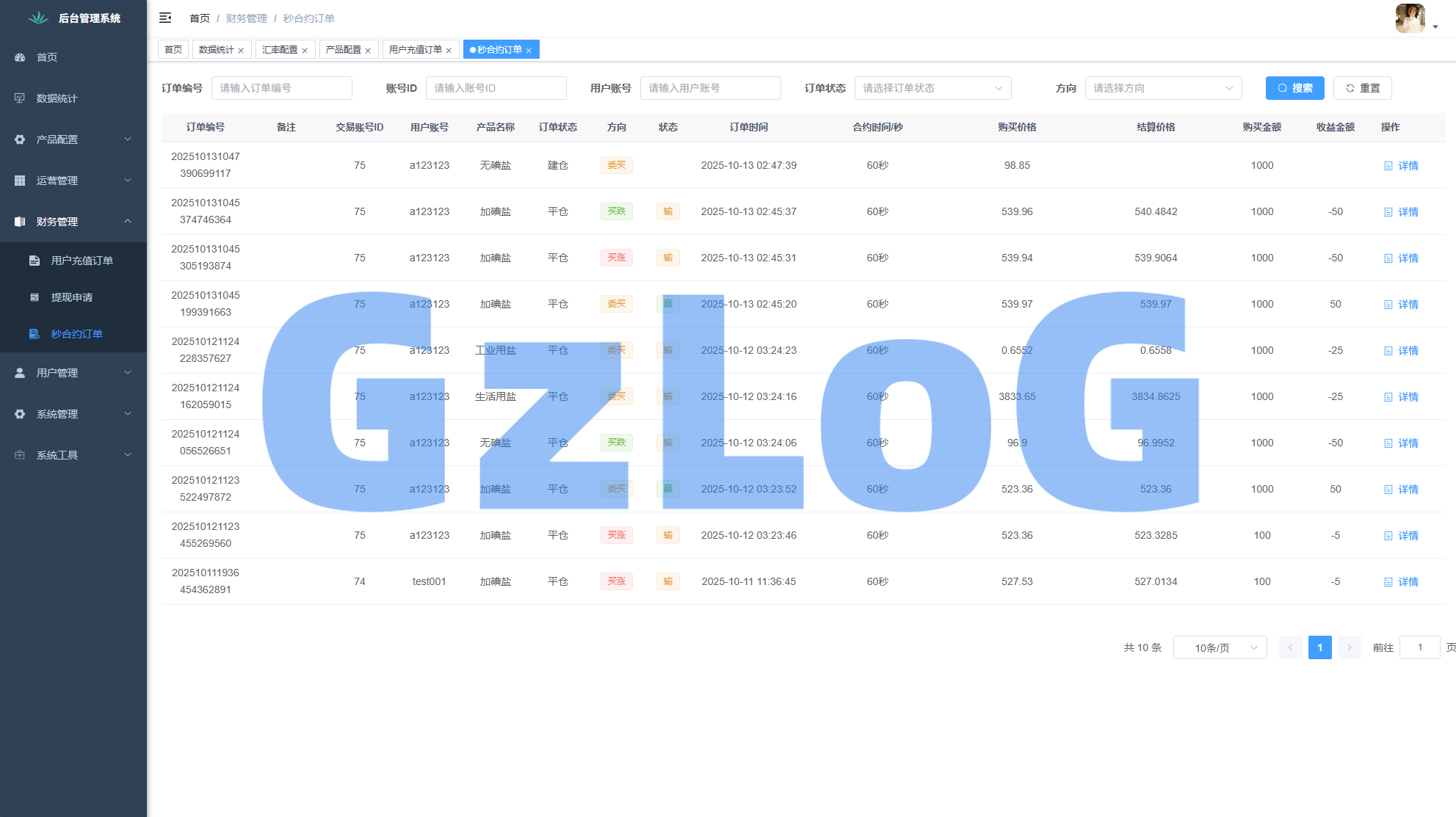Open the 方向 dropdown selector
The width and height of the screenshot is (1456, 817).
pos(1163,88)
